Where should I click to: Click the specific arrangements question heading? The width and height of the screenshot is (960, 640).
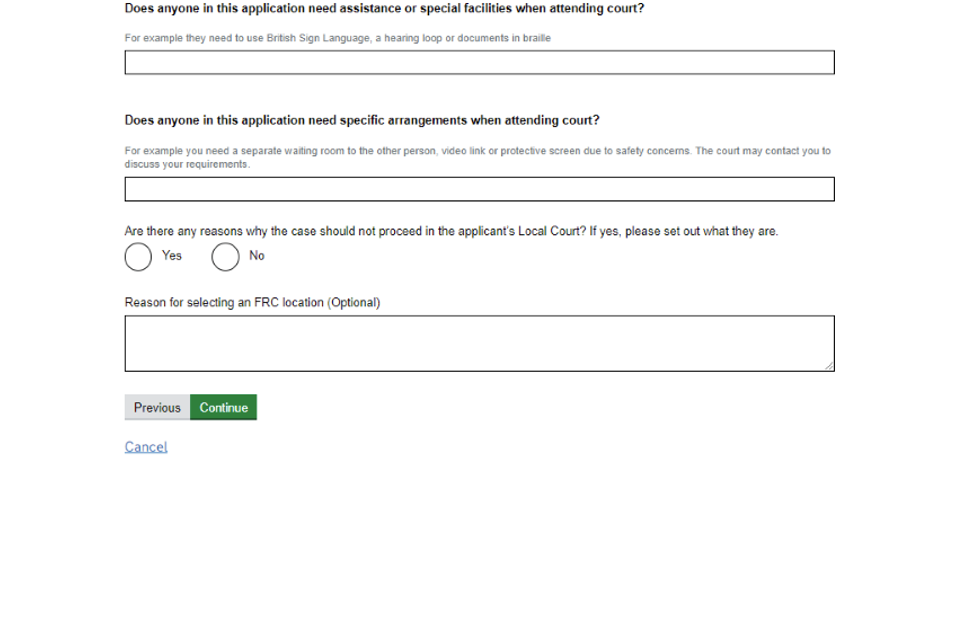(x=362, y=120)
